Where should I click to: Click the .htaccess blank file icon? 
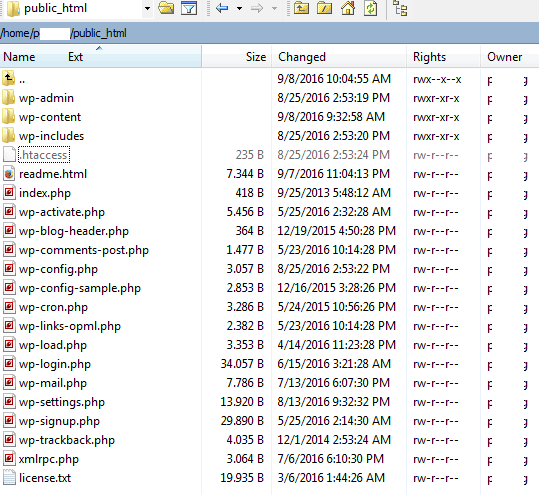9,154
